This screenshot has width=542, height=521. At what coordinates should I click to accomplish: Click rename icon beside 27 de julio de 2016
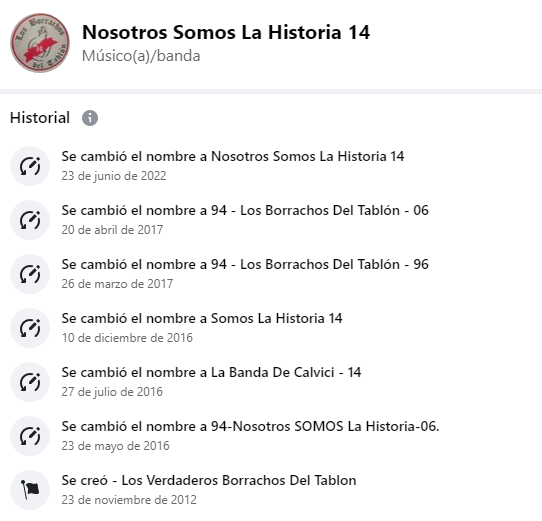30,382
